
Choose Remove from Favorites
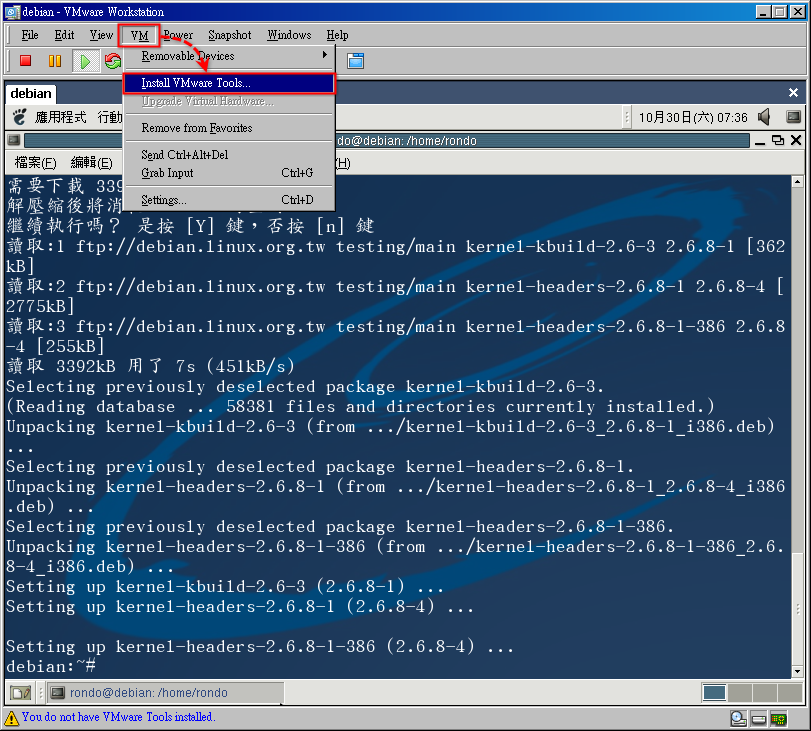point(197,128)
